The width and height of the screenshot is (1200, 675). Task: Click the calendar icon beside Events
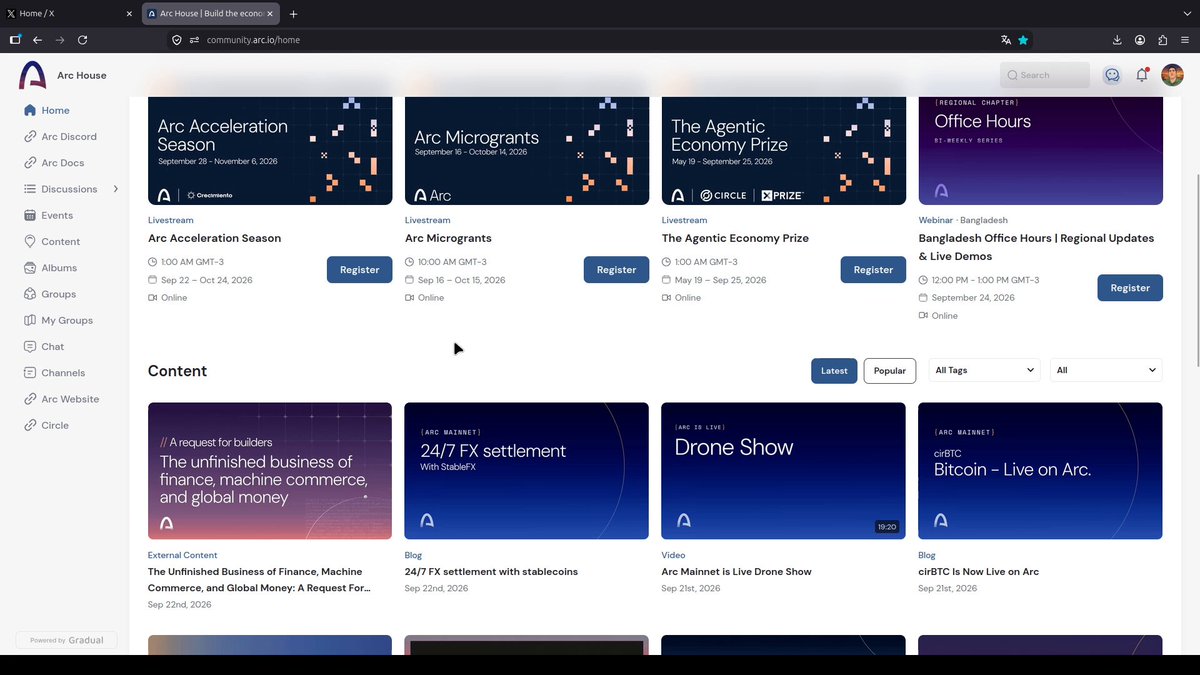[x=31, y=215]
